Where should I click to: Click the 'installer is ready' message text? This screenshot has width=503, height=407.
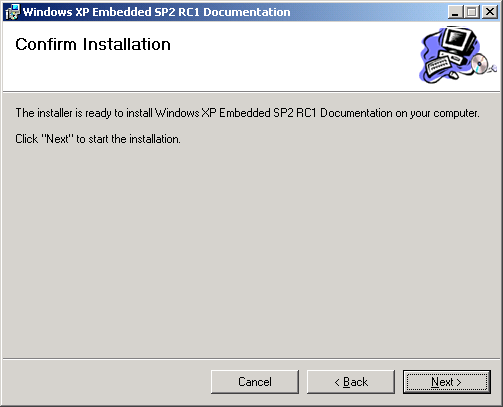[247, 113]
